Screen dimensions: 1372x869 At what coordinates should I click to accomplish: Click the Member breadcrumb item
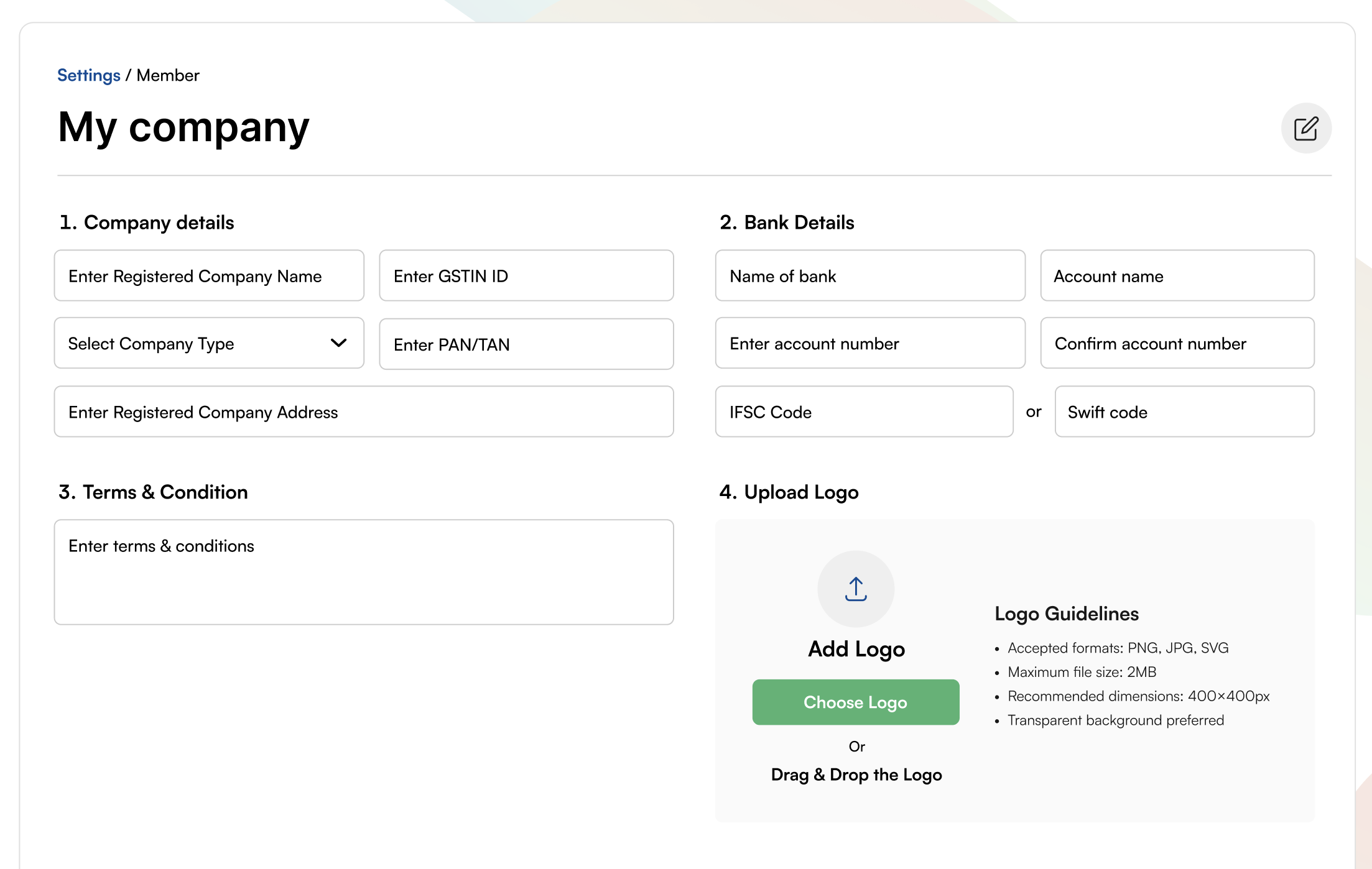coord(168,75)
